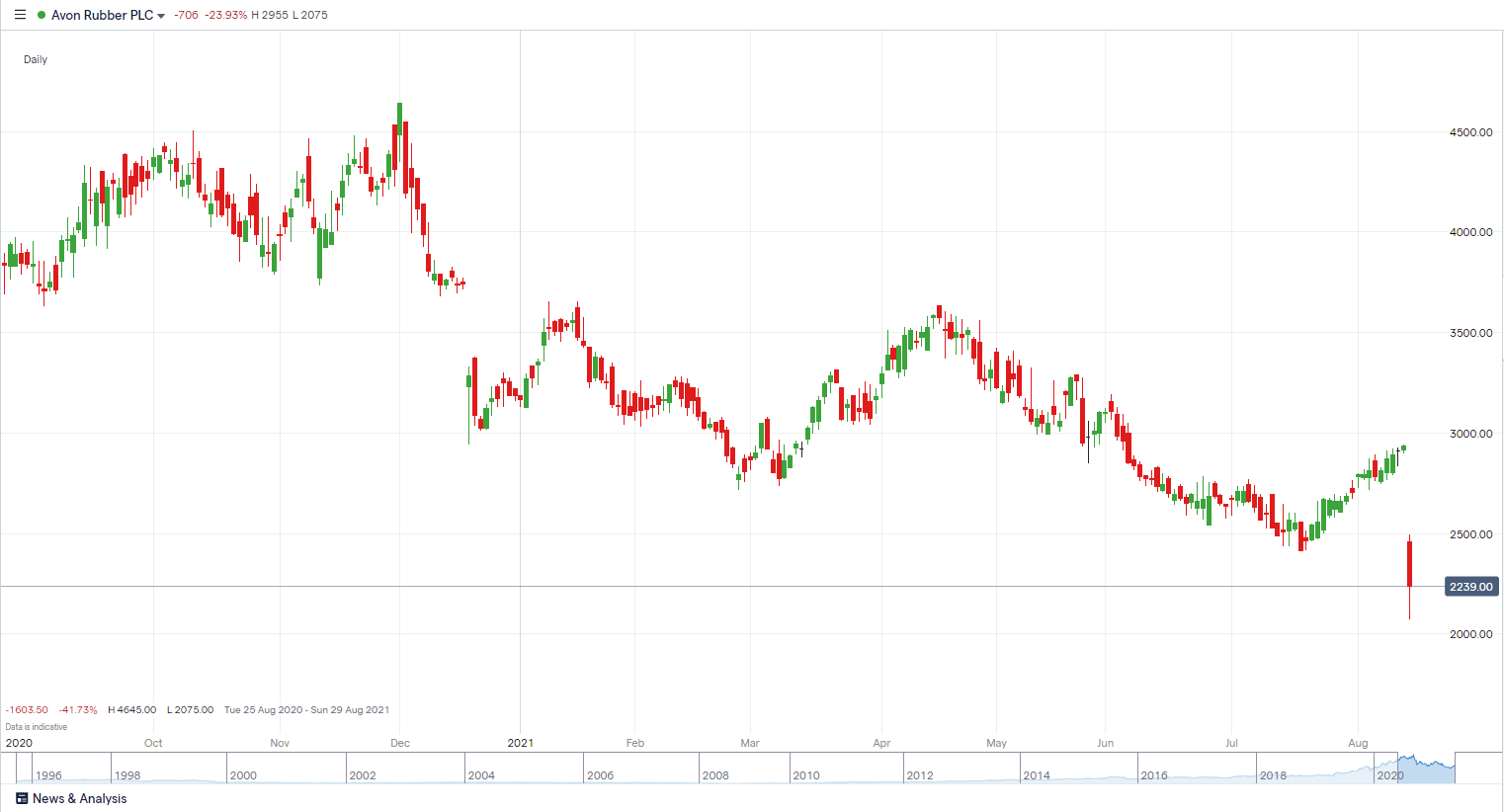Screen dimensions: 1504x812
Task: Click the 2239.00 current price label
Action: tap(1470, 587)
